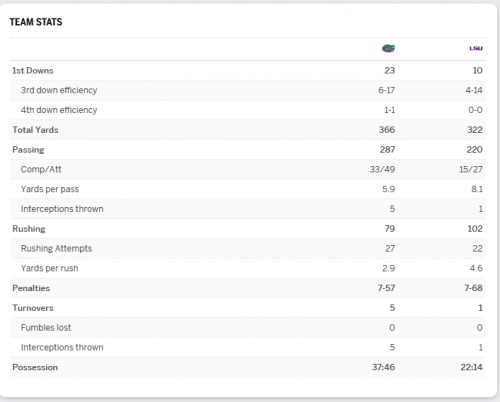Click the 1st Downs row label
This screenshot has height=402, width=500.
tap(33, 71)
